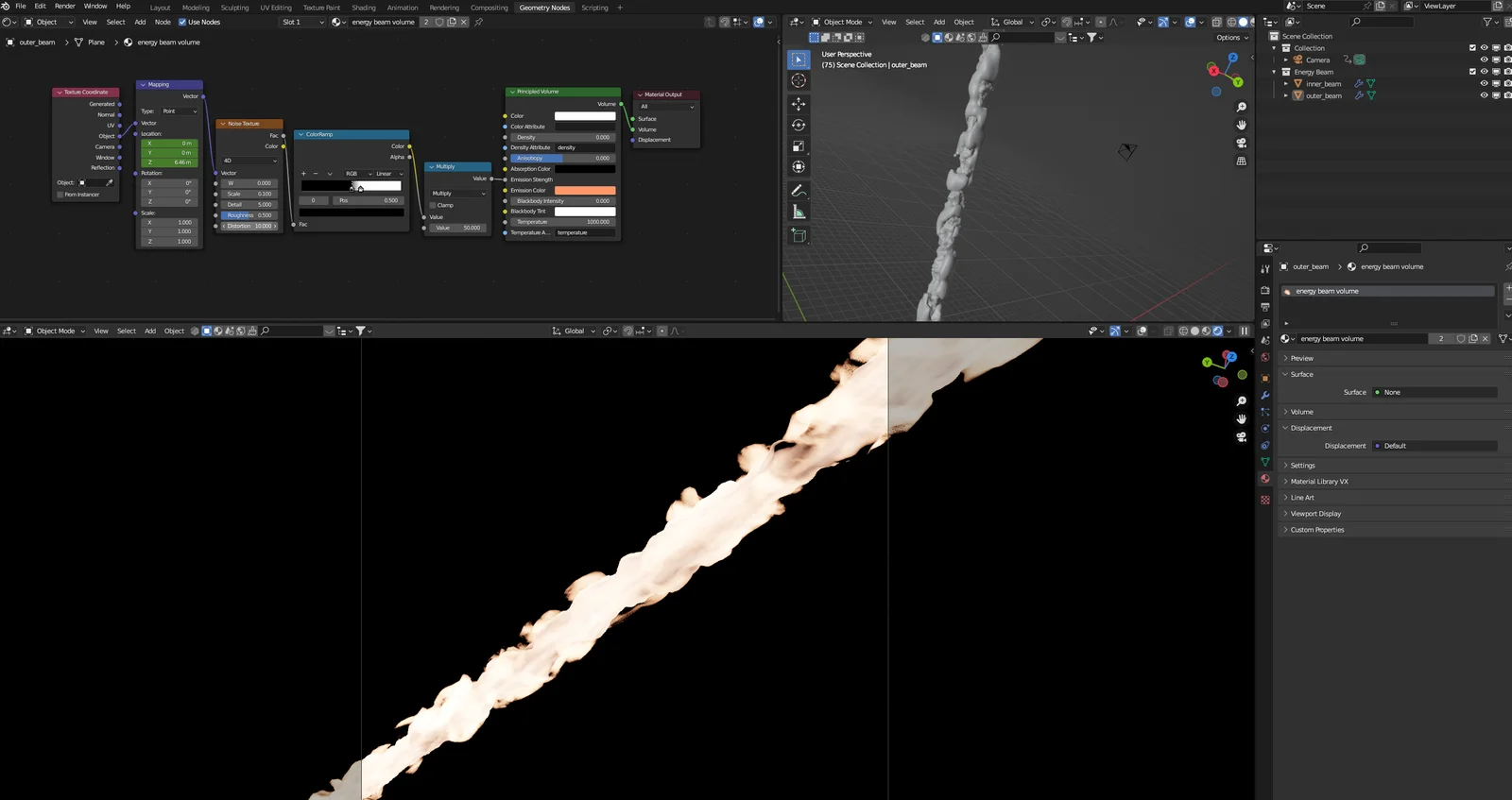The width and height of the screenshot is (1512, 800).
Task: Pick the Measure tool
Action: 799,212
